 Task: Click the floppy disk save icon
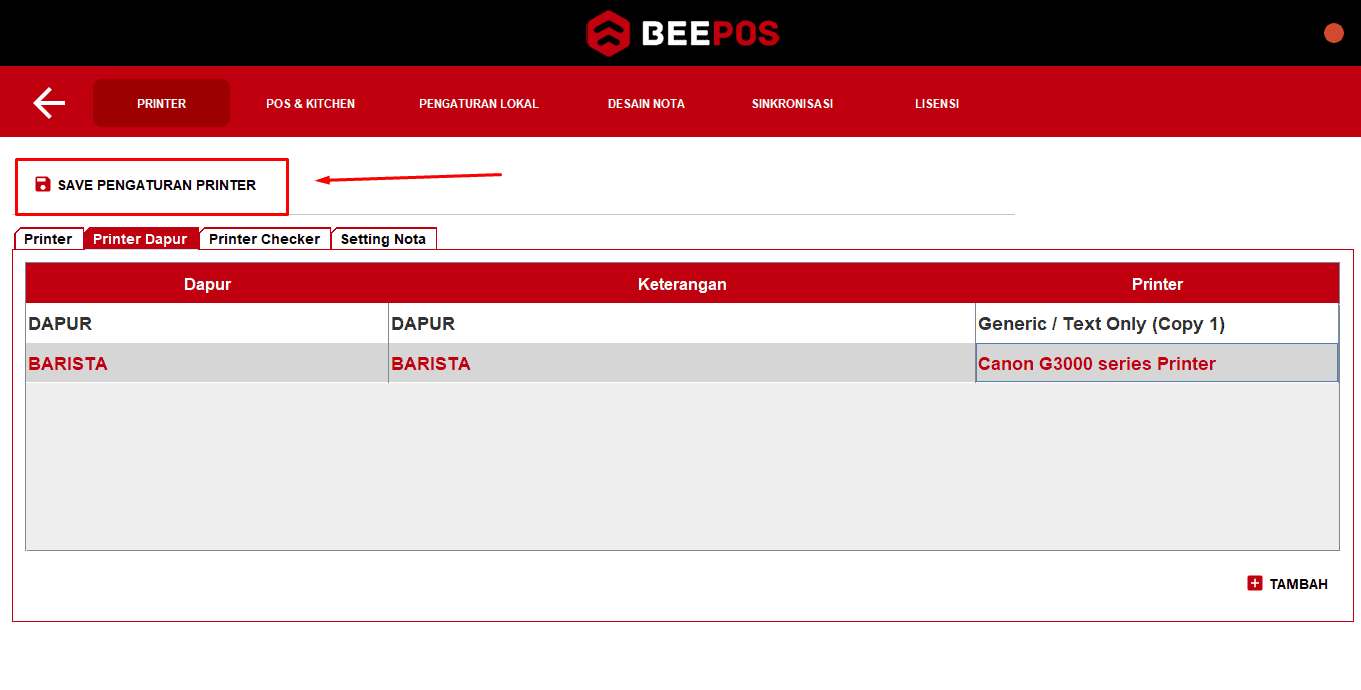(x=43, y=185)
